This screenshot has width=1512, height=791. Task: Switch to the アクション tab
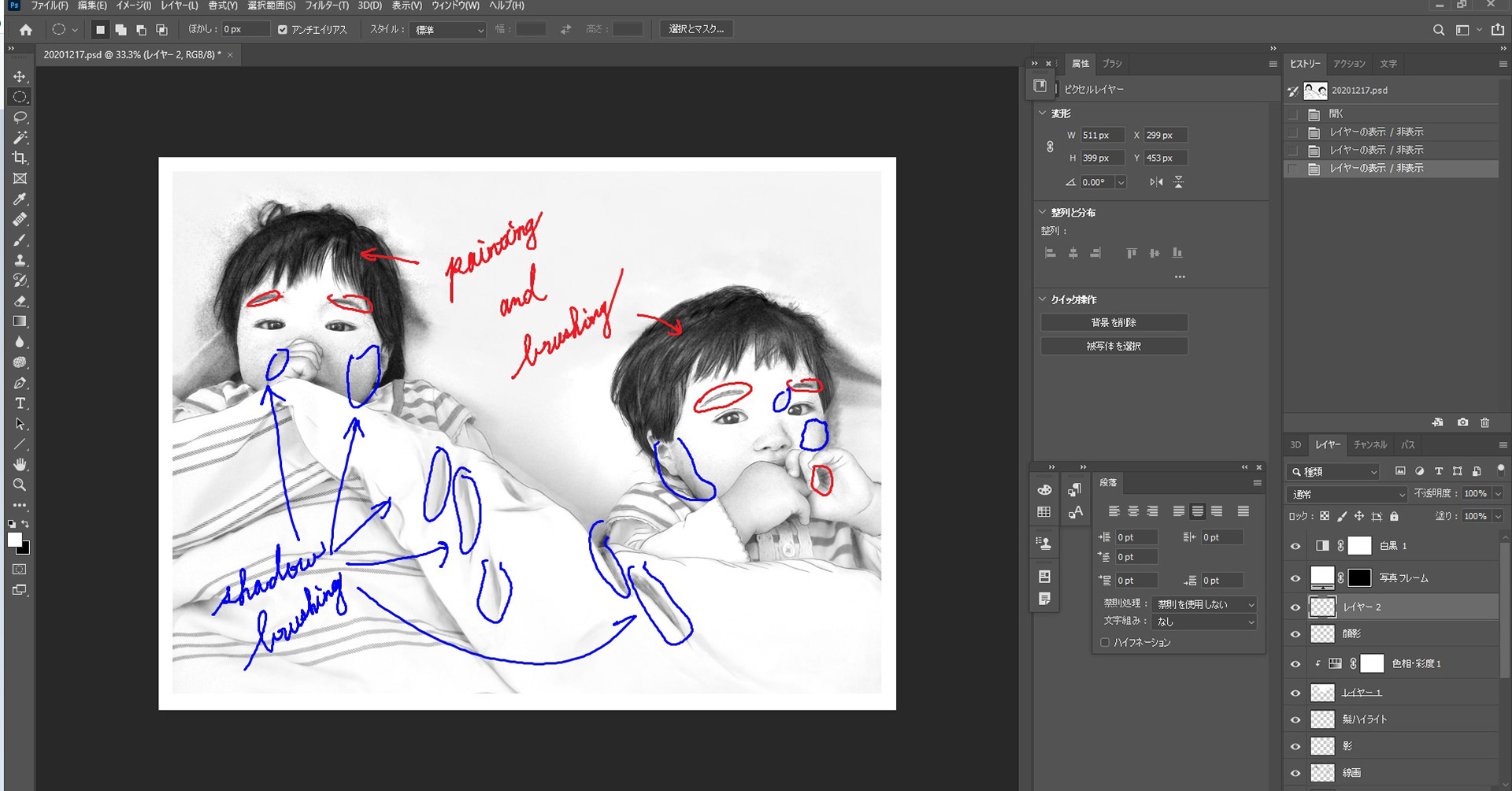[1349, 64]
